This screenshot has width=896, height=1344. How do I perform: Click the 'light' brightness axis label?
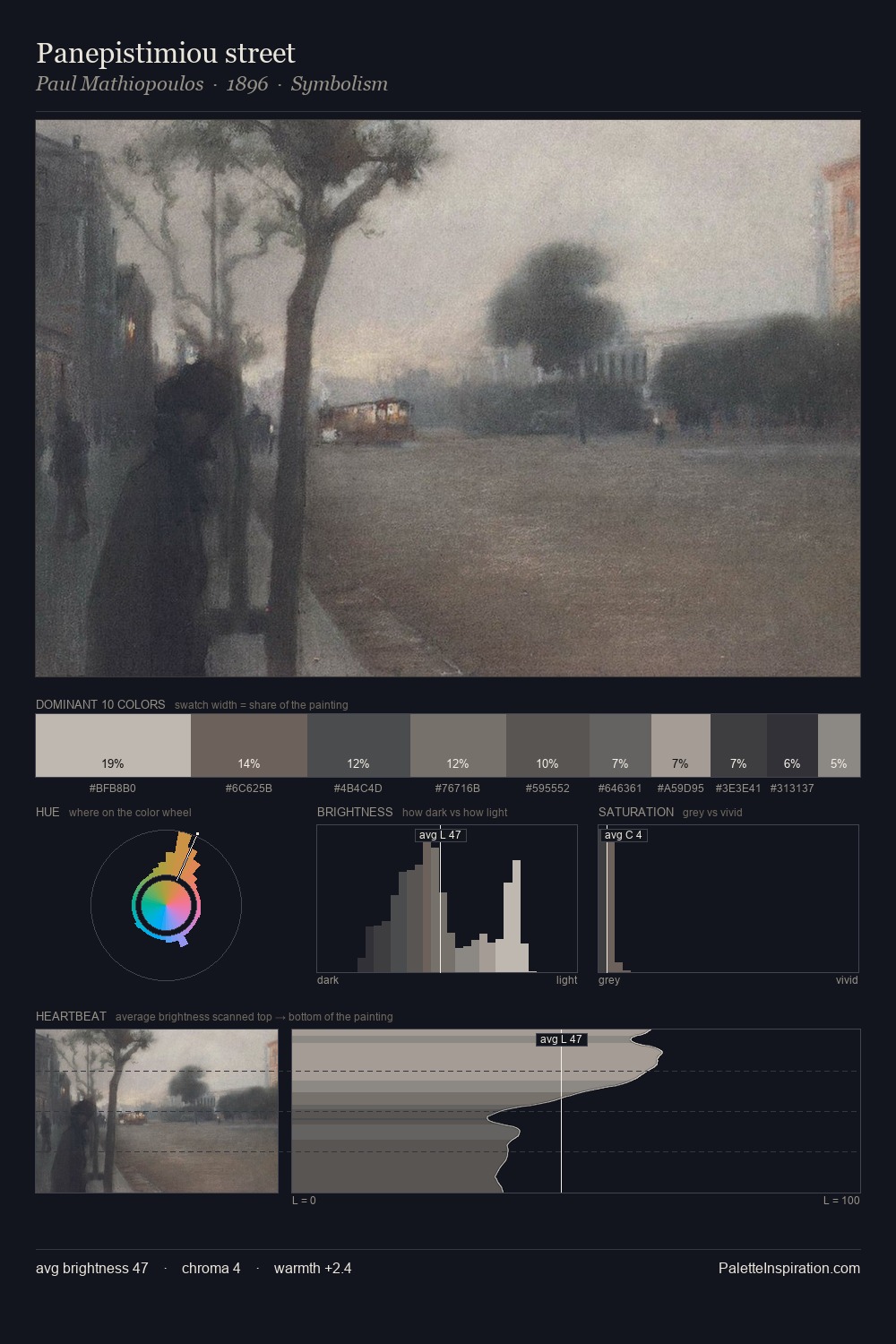[566, 980]
